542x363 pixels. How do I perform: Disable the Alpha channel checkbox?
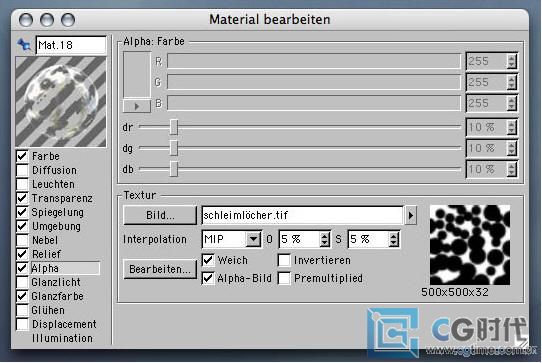22,268
